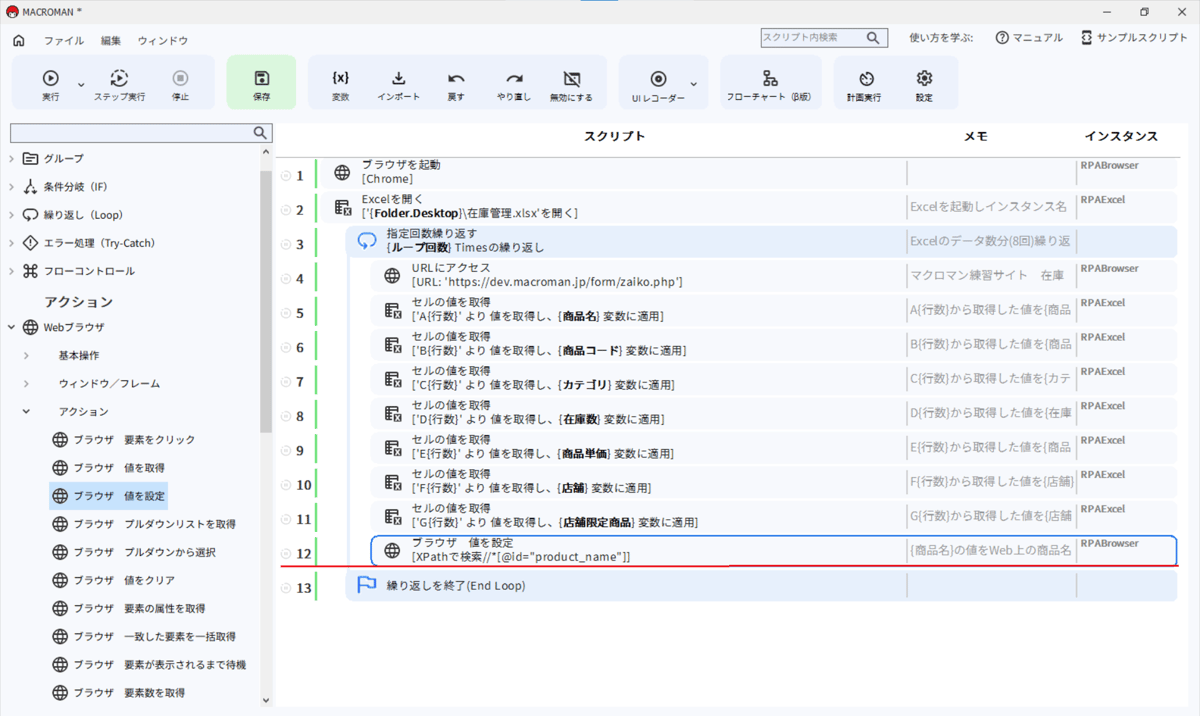
Task: Expand the 条件分岐 (IF) category
Action: click(x=12, y=187)
